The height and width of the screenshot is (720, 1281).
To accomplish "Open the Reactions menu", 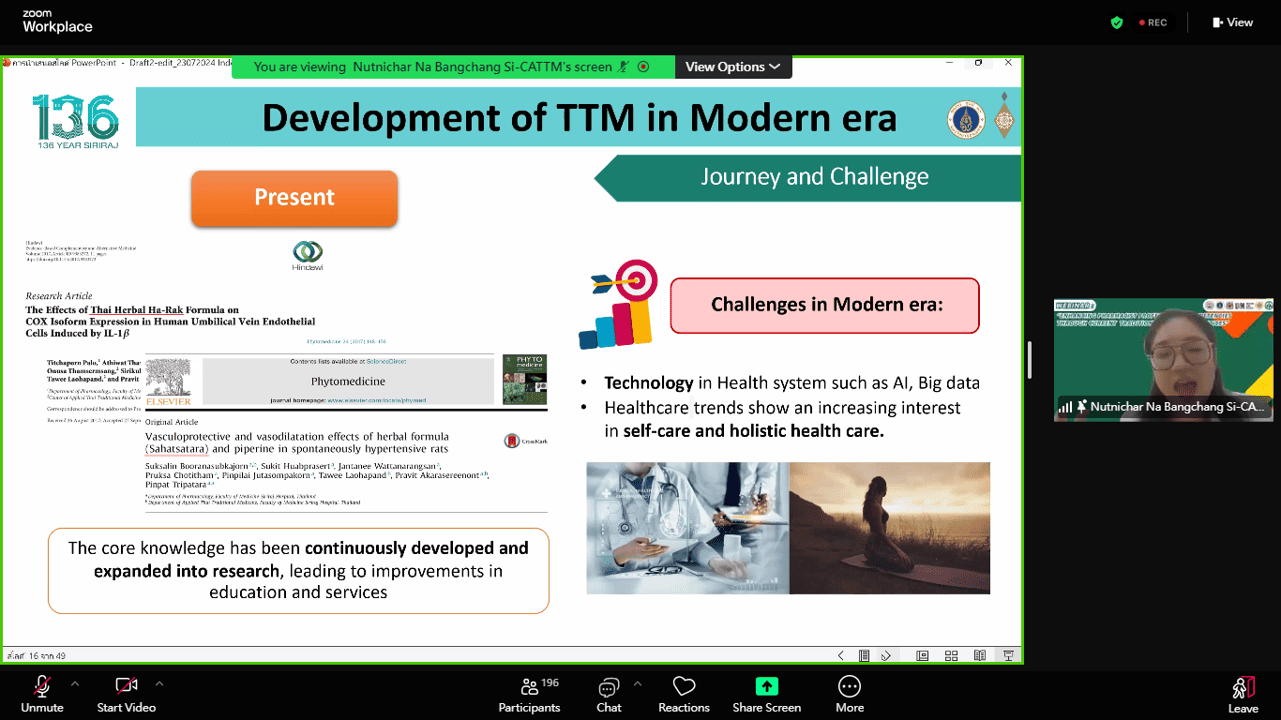I will point(684,693).
